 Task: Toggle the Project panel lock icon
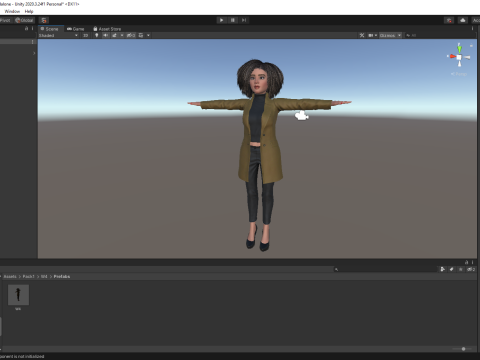466,262
